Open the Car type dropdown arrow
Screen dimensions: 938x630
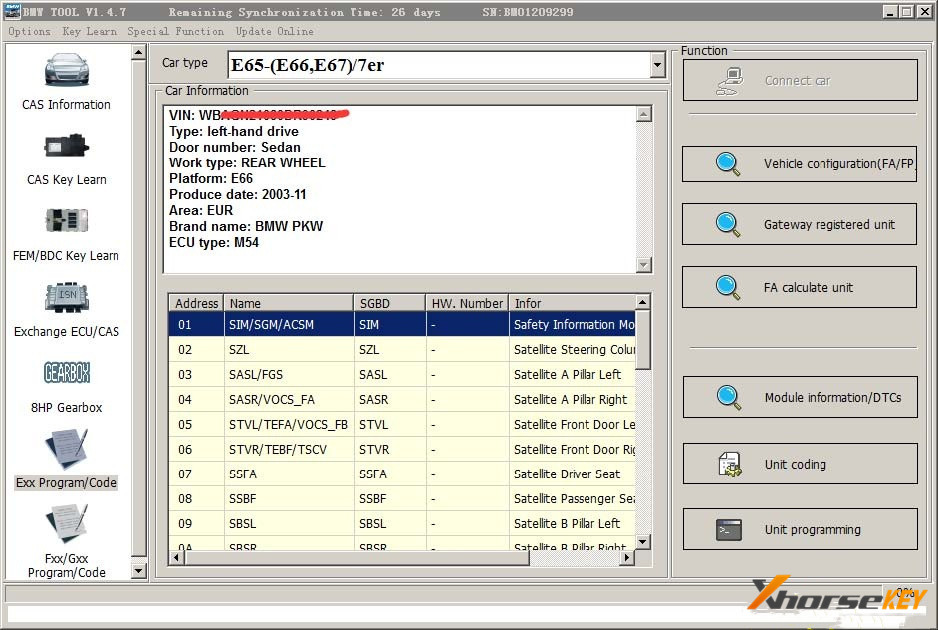pyautogui.click(x=657, y=65)
